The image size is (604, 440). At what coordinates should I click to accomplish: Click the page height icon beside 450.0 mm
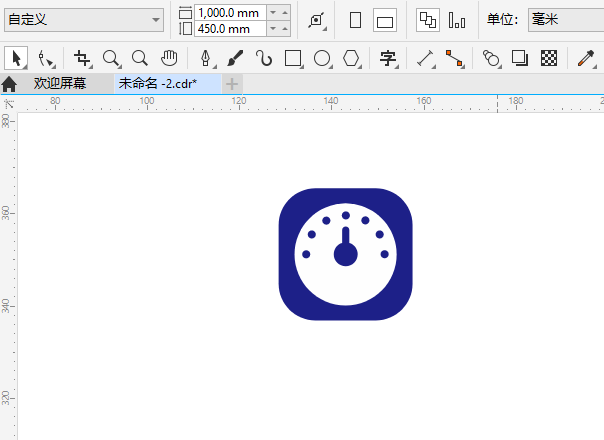click(185, 29)
